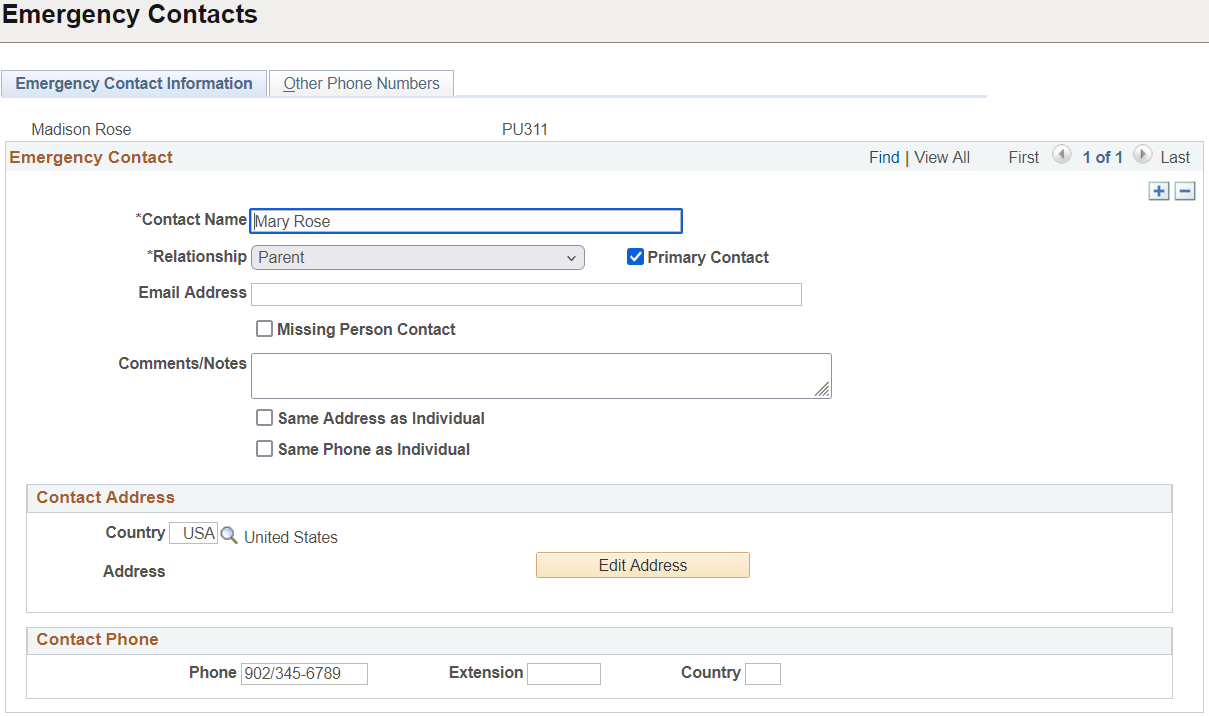Open the Country lookup magnifier icon
Viewport: 1209px width, 716px height.
[x=229, y=535]
